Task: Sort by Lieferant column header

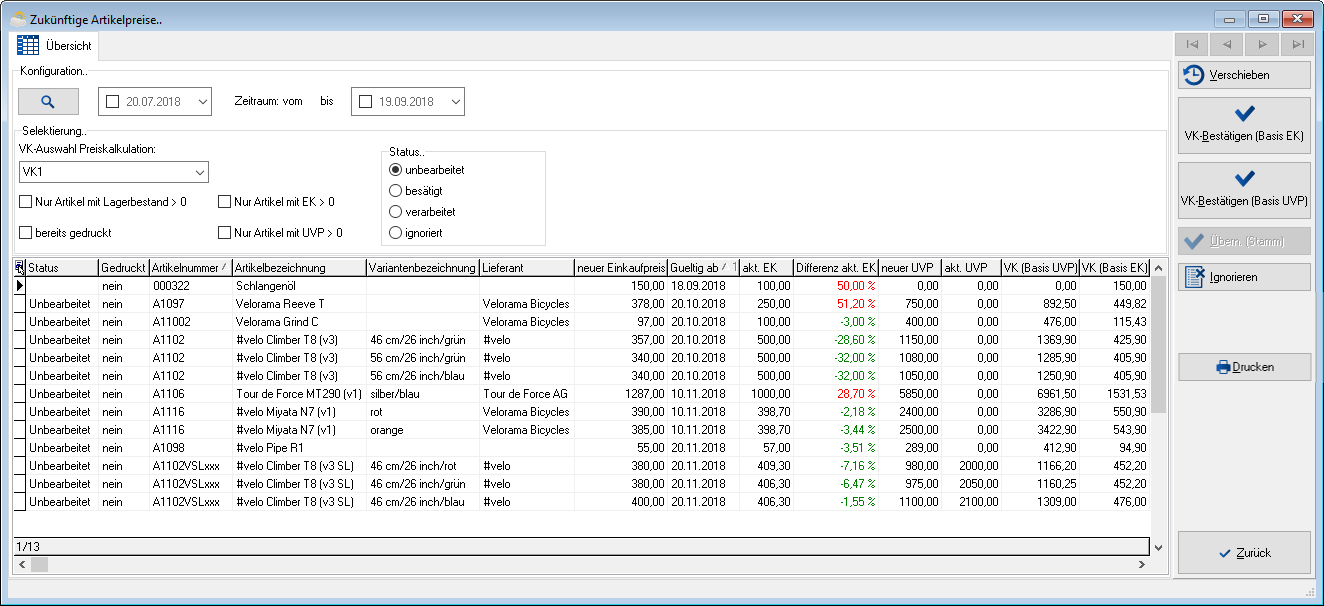Action: coord(526,268)
